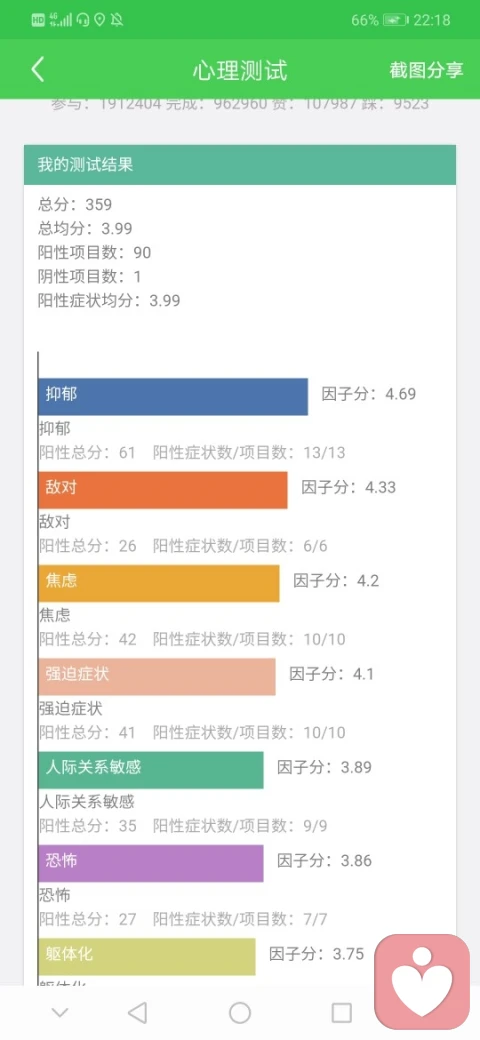Tap the 因子分：4.69 score label
The height and width of the screenshot is (1040, 480).
click(x=369, y=394)
